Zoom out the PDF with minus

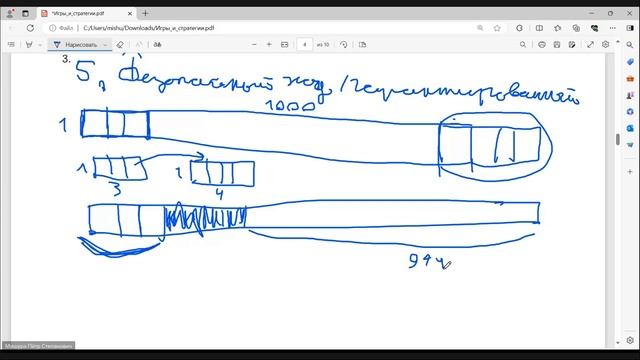click(x=254, y=44)
